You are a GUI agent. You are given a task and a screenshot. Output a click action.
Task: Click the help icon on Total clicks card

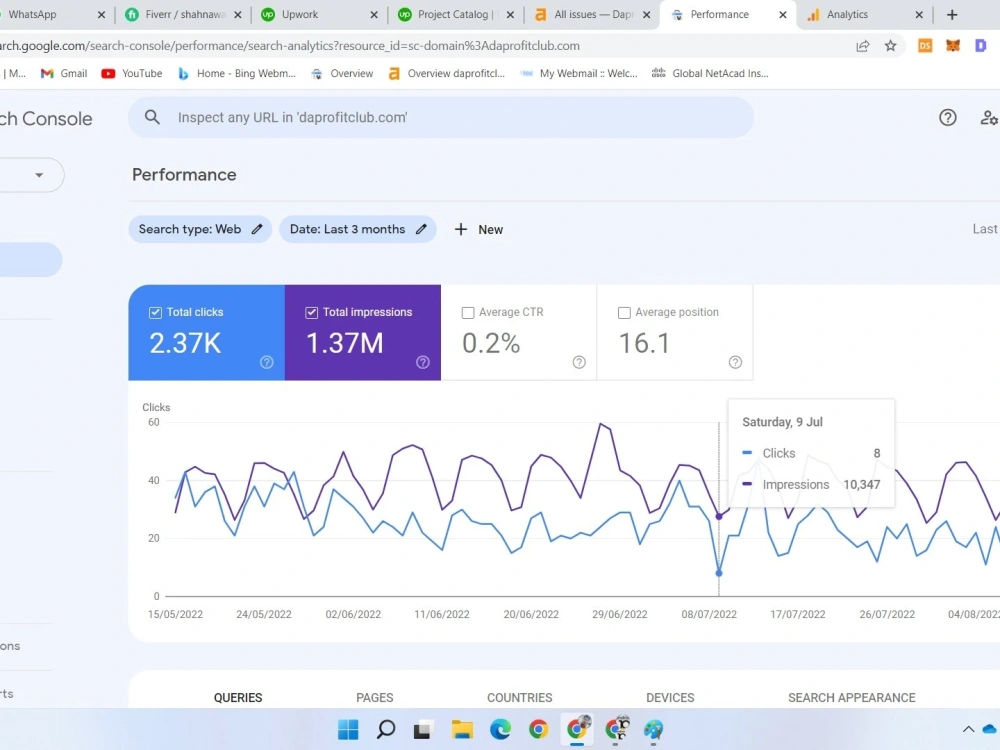pyautogui.click(x=266, y=363)
